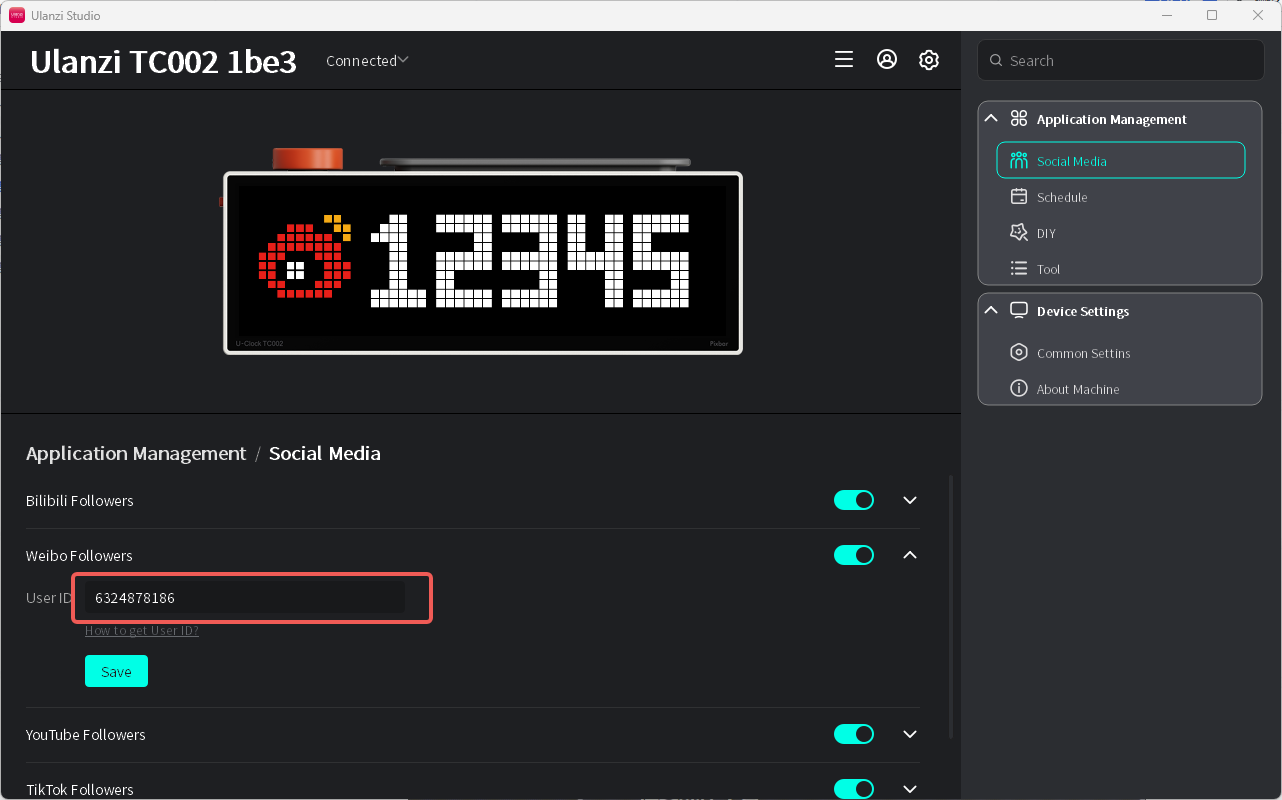Viewport: 1282px width, 800px height.
Task: Collapse the Weibo Followers section
Action: click(910, 555)
